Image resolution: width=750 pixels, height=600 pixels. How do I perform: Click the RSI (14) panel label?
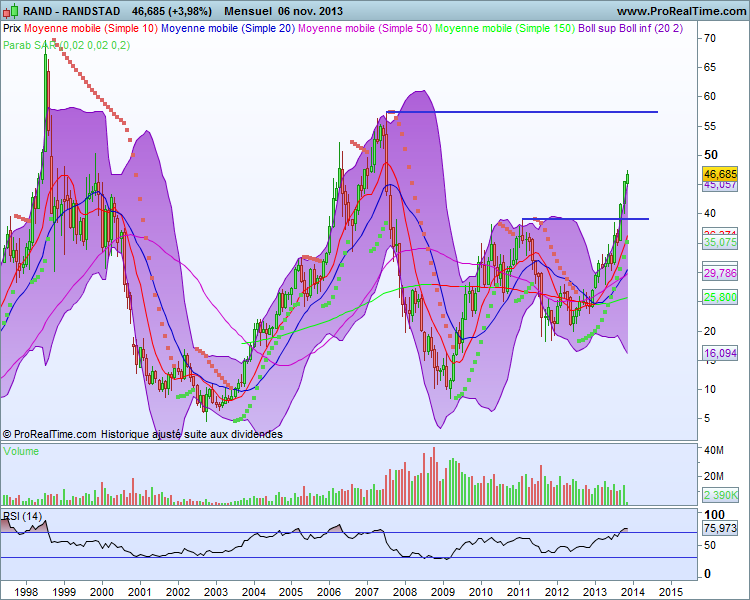click(22, 516)
